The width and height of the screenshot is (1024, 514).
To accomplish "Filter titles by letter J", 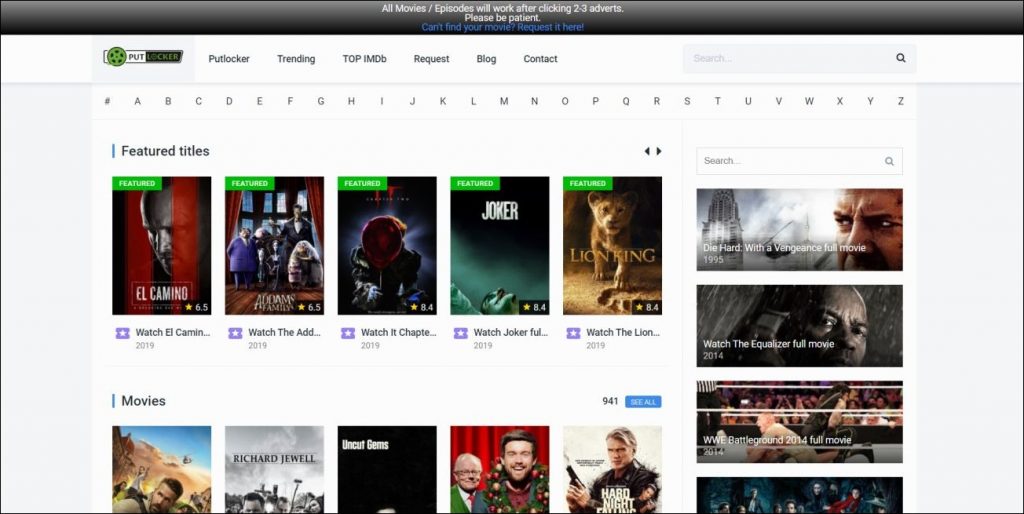I will point(412,101).
